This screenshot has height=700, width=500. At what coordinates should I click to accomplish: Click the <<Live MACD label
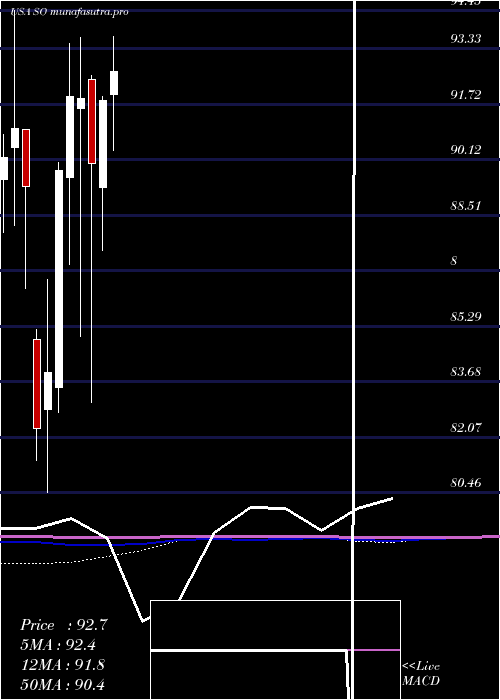pos(421,673)
